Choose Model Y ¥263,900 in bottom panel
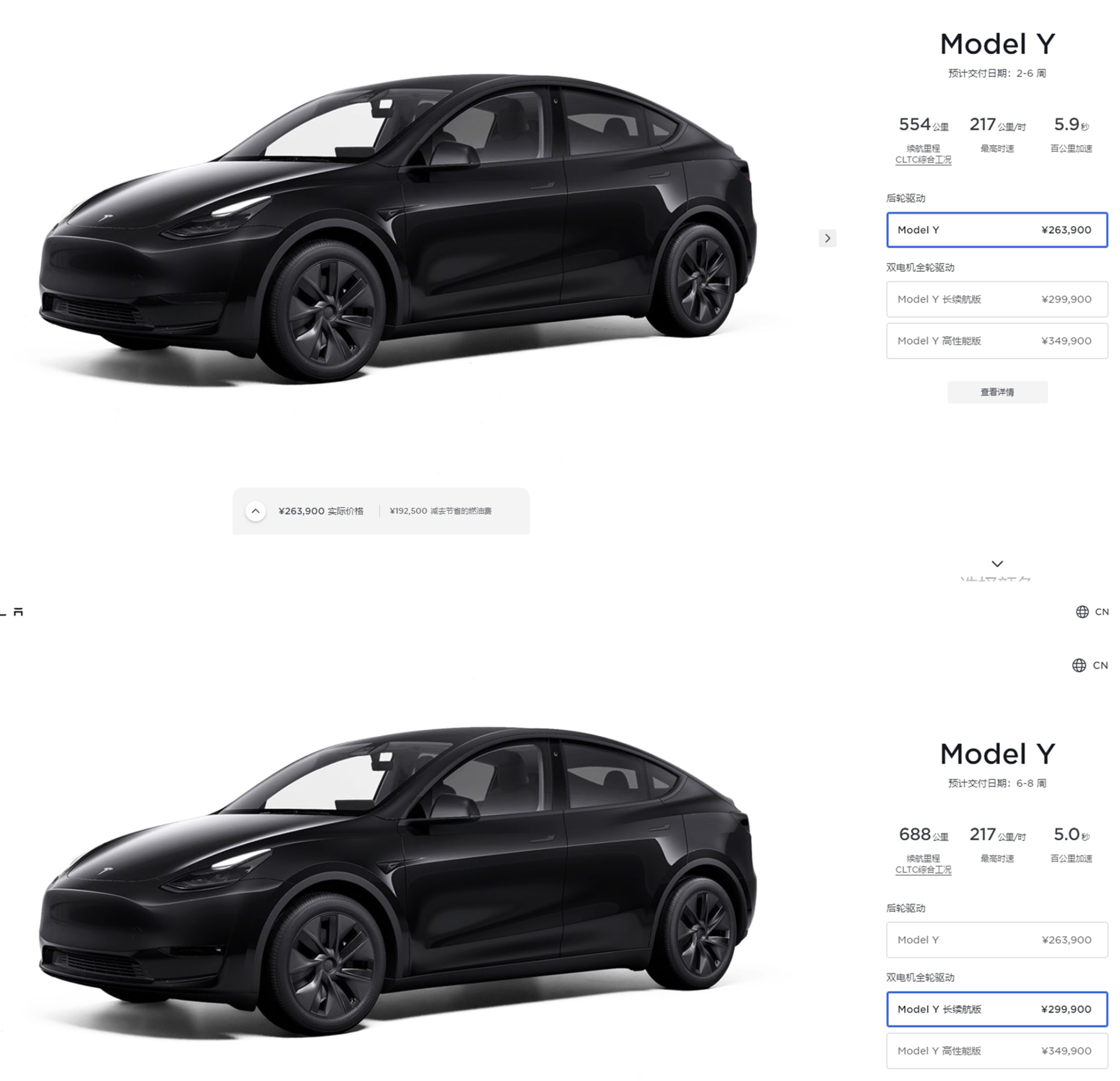 [997, 940]
